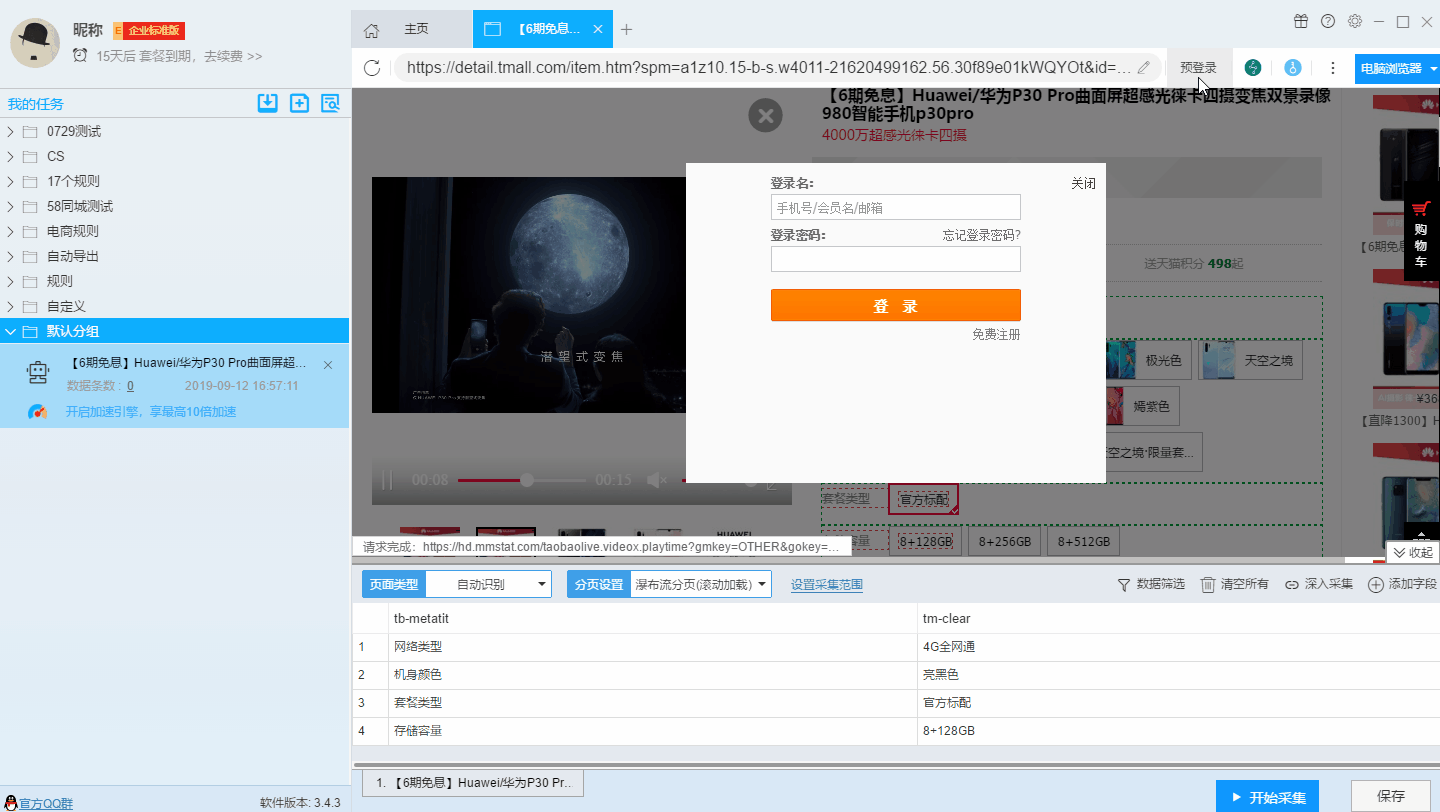Click the pencil edit icon in URL bar

[x=1144, y=68]
